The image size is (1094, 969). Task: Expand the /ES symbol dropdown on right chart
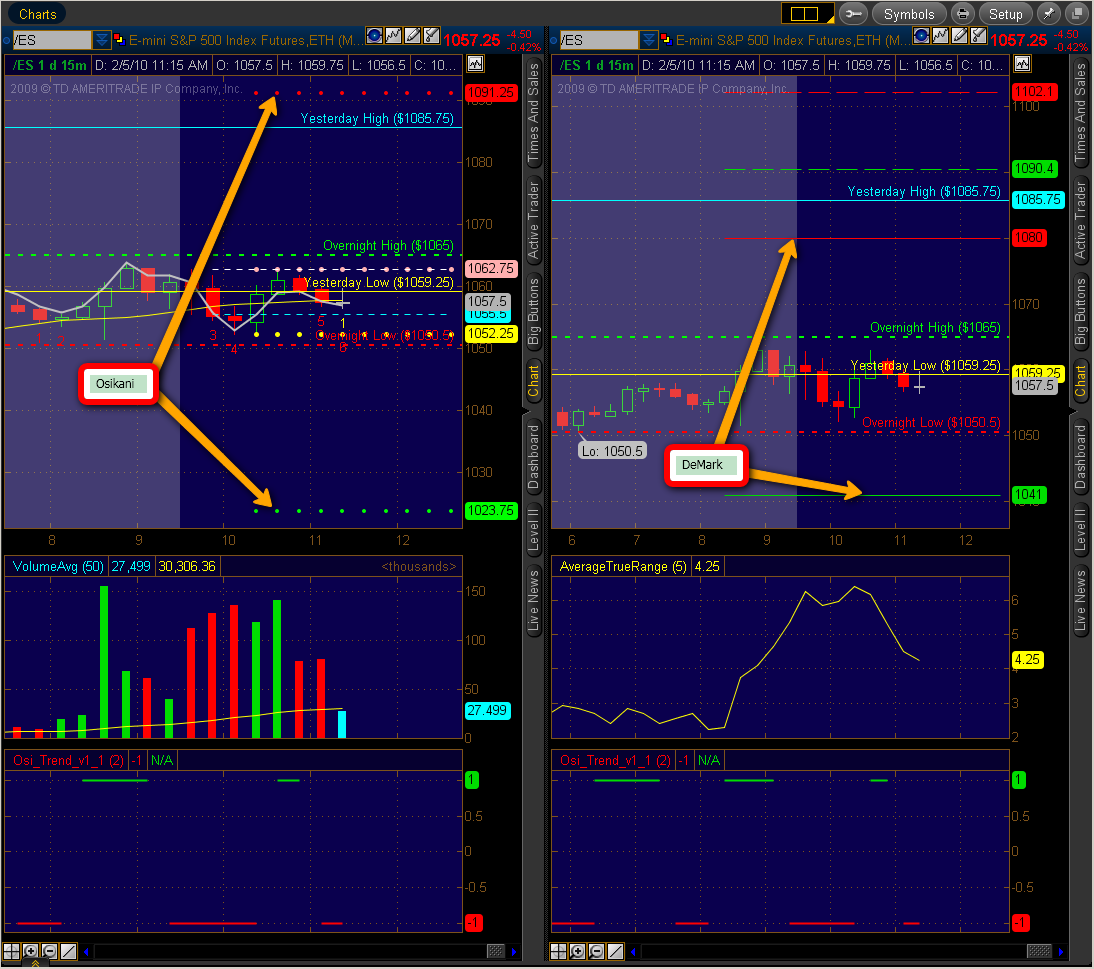649,40
